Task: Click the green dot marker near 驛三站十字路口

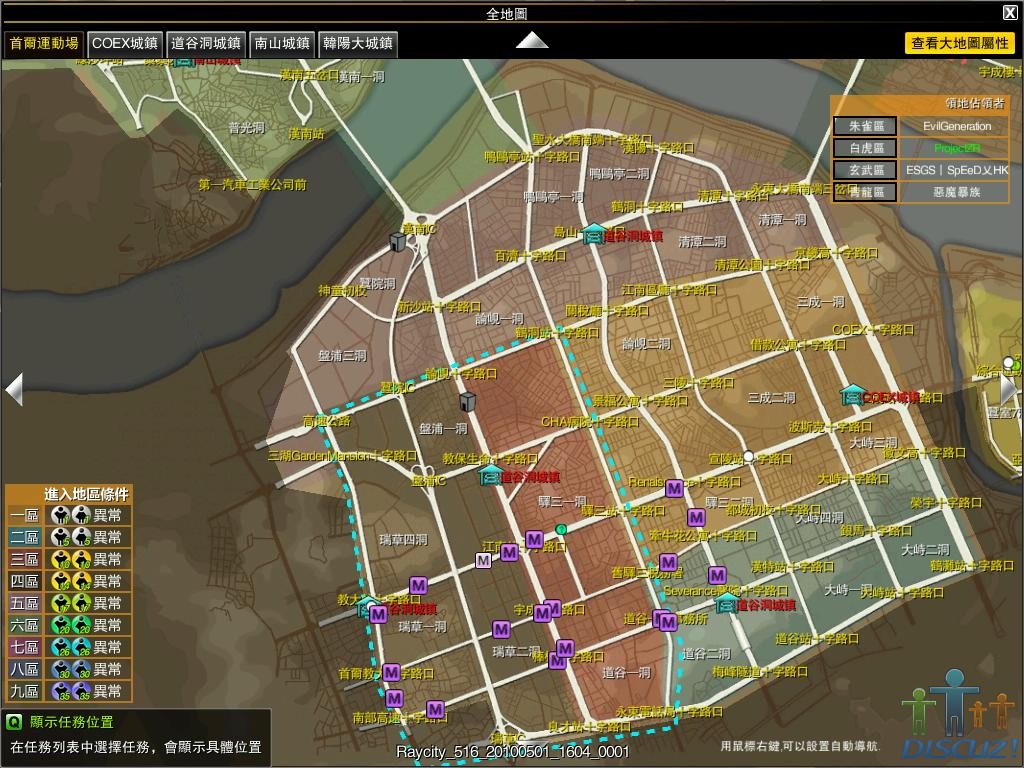Action: coord(561,528)
